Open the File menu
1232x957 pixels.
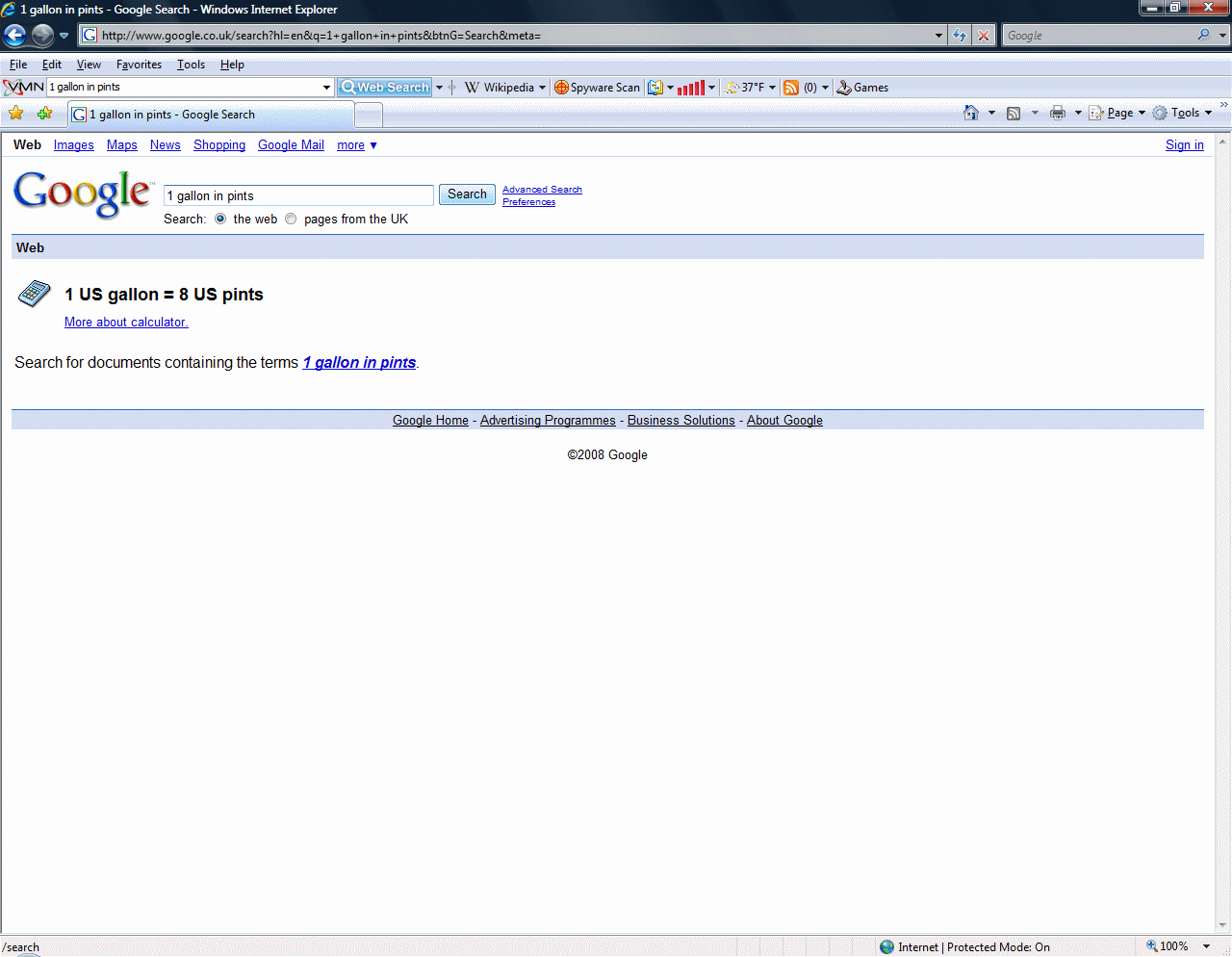click(x=18, y=65)
